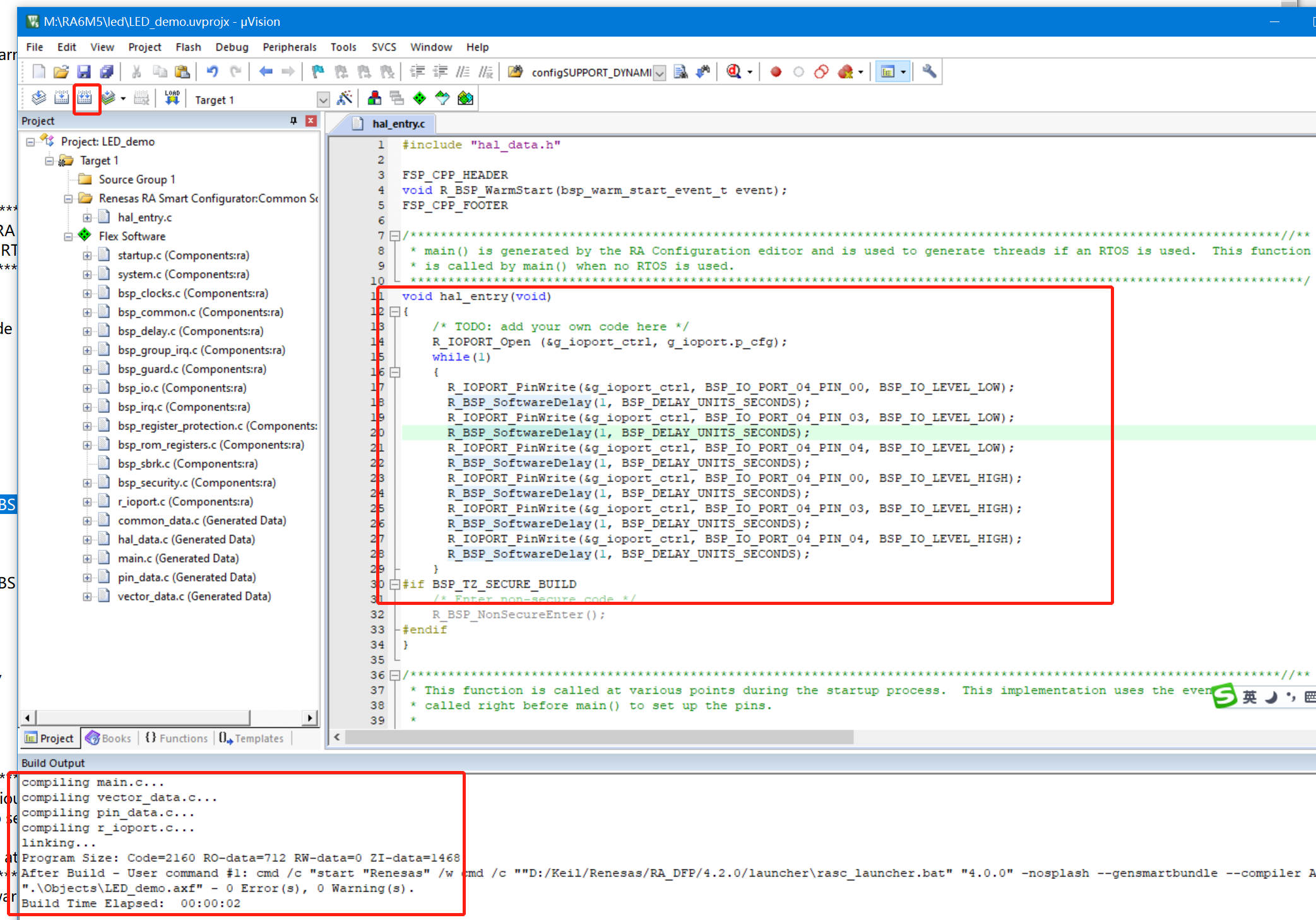Screen dimensions: 1316x920
Task: Open Options for Target magic wand
Action: [345, 98]
